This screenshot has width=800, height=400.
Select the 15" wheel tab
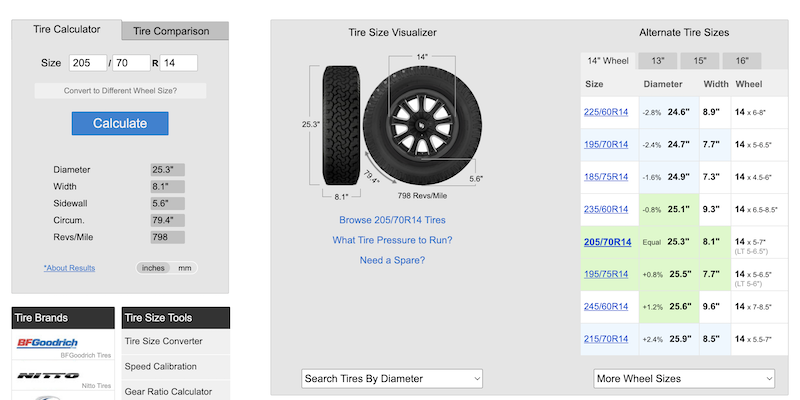tap(700, 61)
